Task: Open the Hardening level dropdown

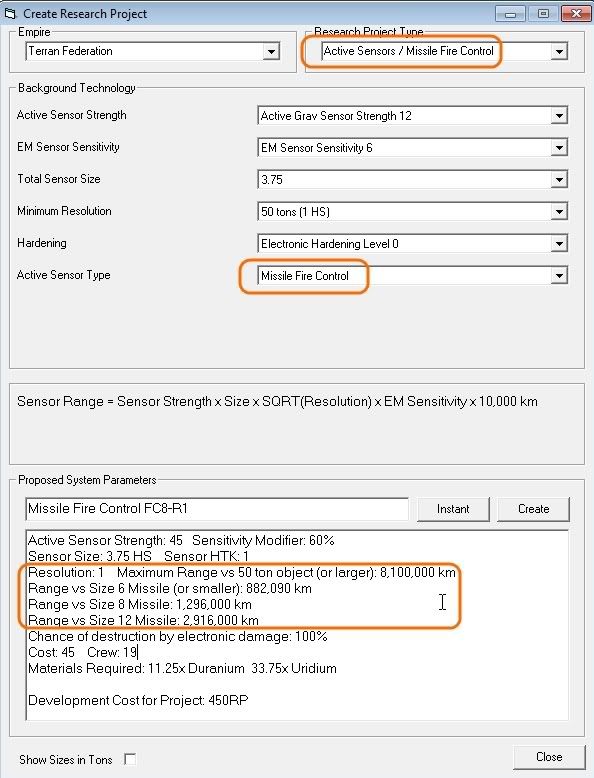Action: 559,243
